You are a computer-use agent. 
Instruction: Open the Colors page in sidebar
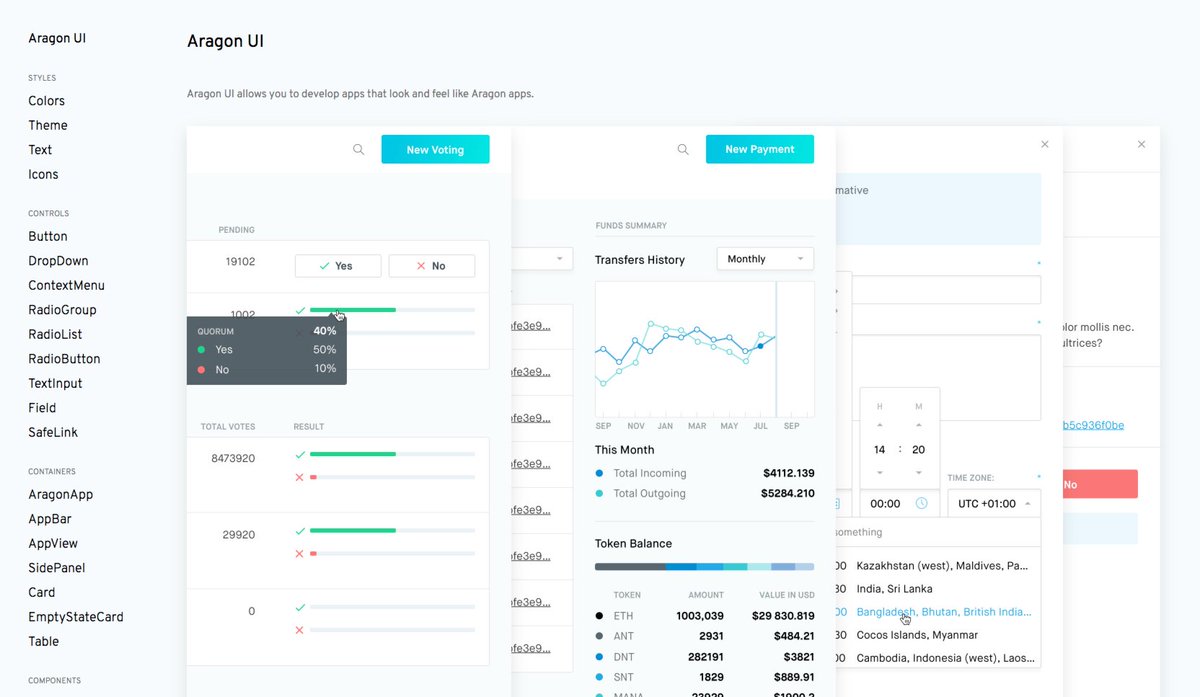[47, 101]
